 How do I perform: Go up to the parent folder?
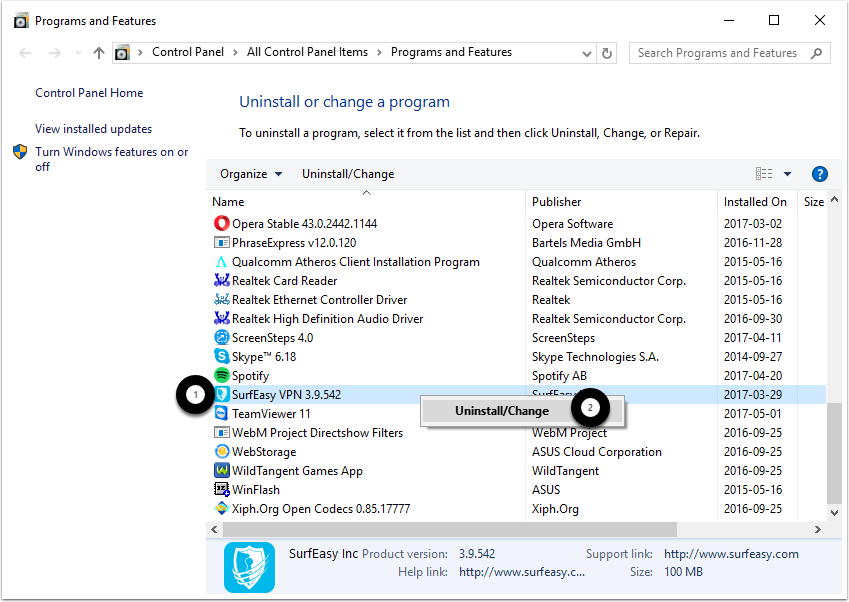(x=99, y=53)
